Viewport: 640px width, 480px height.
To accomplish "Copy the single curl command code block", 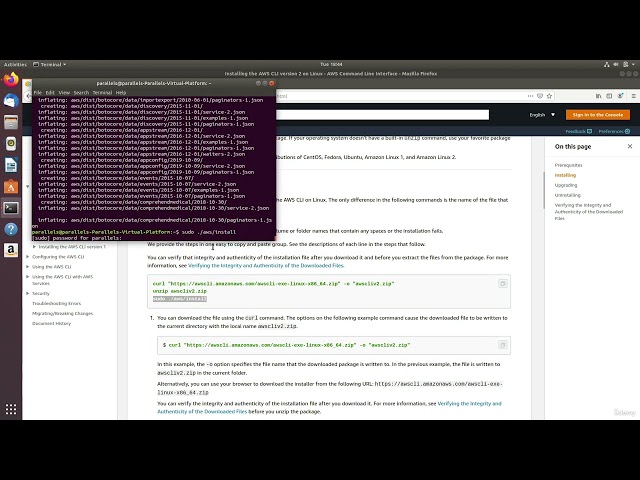I will (x=503, y=345).
